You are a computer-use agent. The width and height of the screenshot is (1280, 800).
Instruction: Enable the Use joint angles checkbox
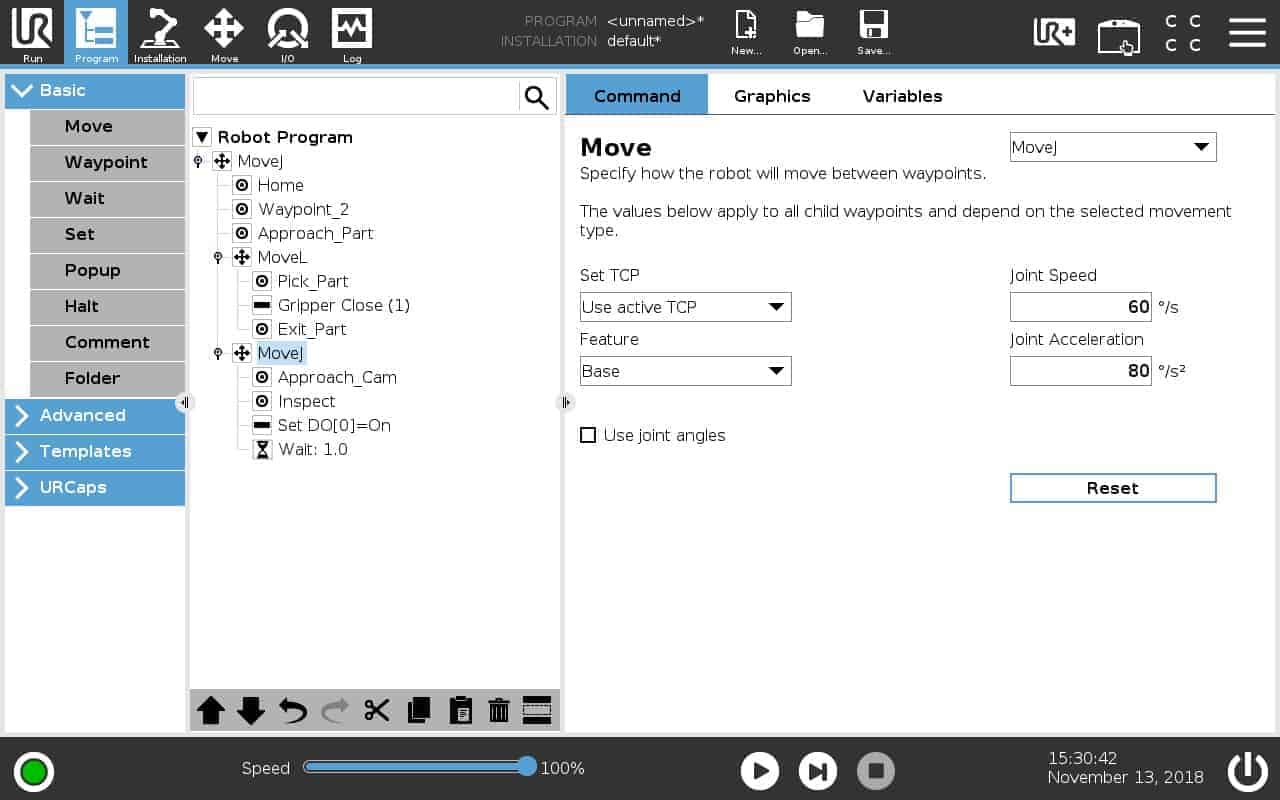(588, 435)
